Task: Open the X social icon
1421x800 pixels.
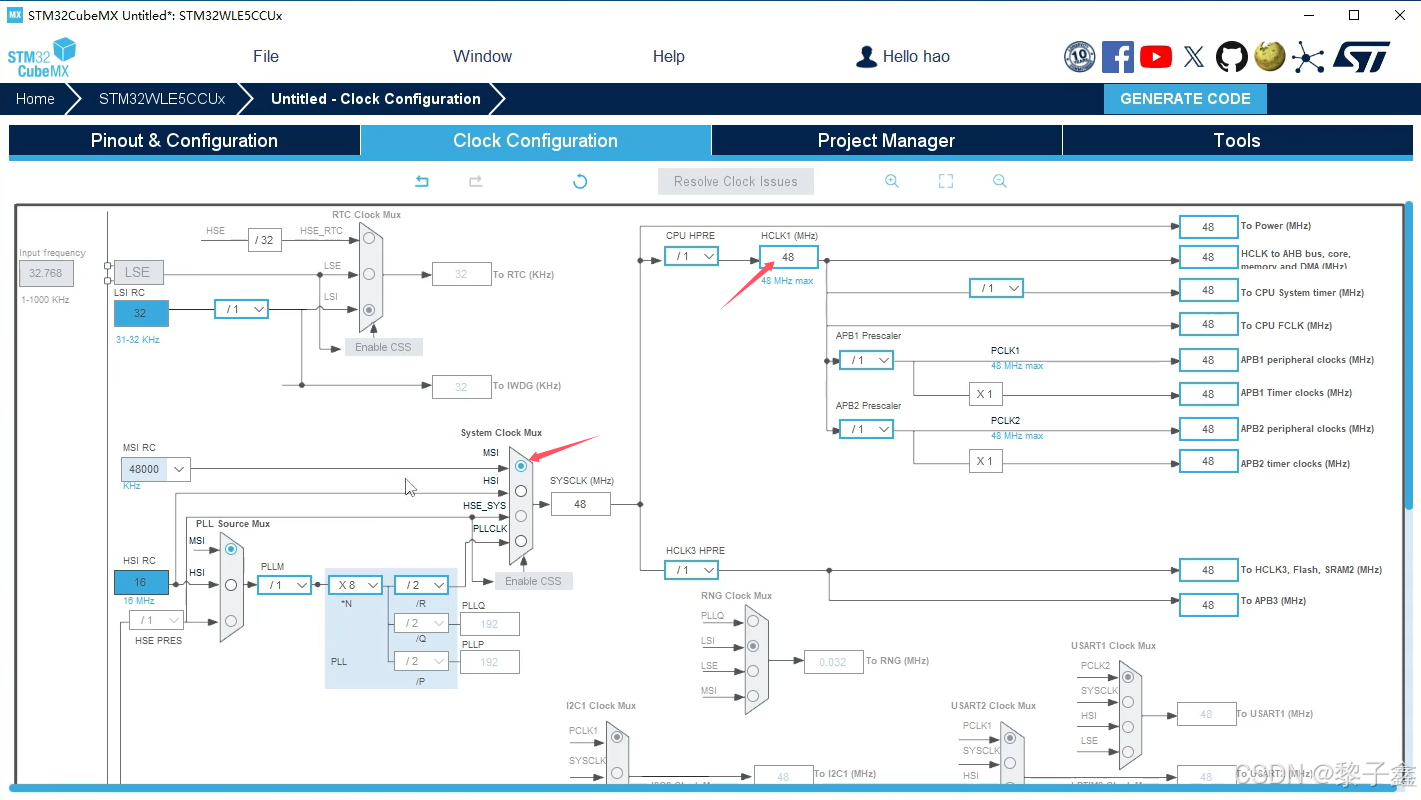Action: pyautogui.click(x=1194, y=57)
